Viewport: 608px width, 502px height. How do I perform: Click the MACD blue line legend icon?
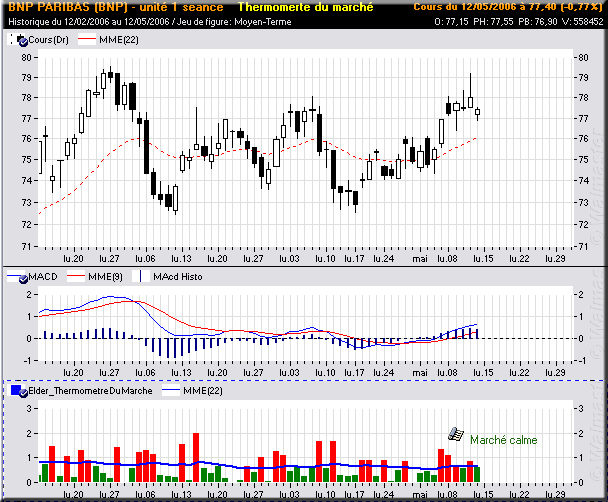tap(17, 276)
